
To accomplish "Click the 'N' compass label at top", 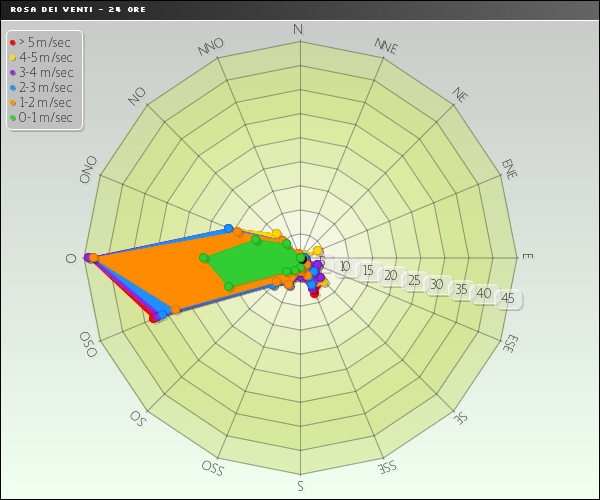I will pos(298,29).
